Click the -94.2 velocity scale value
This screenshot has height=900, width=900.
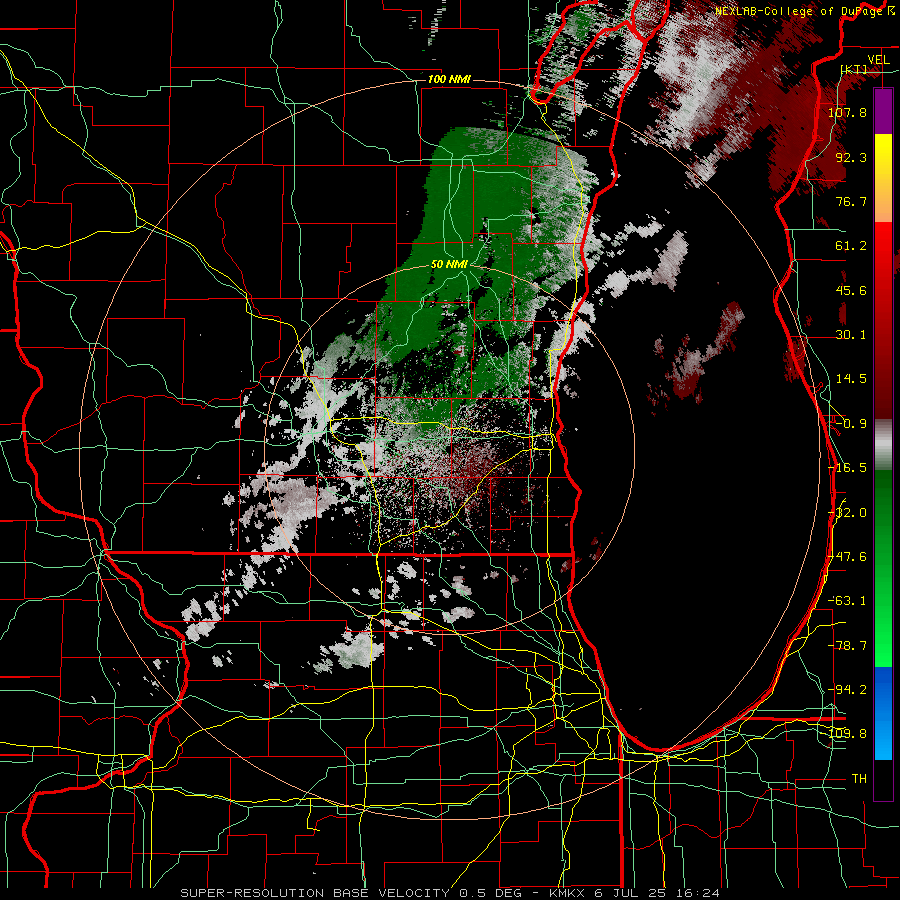(847, 689)
